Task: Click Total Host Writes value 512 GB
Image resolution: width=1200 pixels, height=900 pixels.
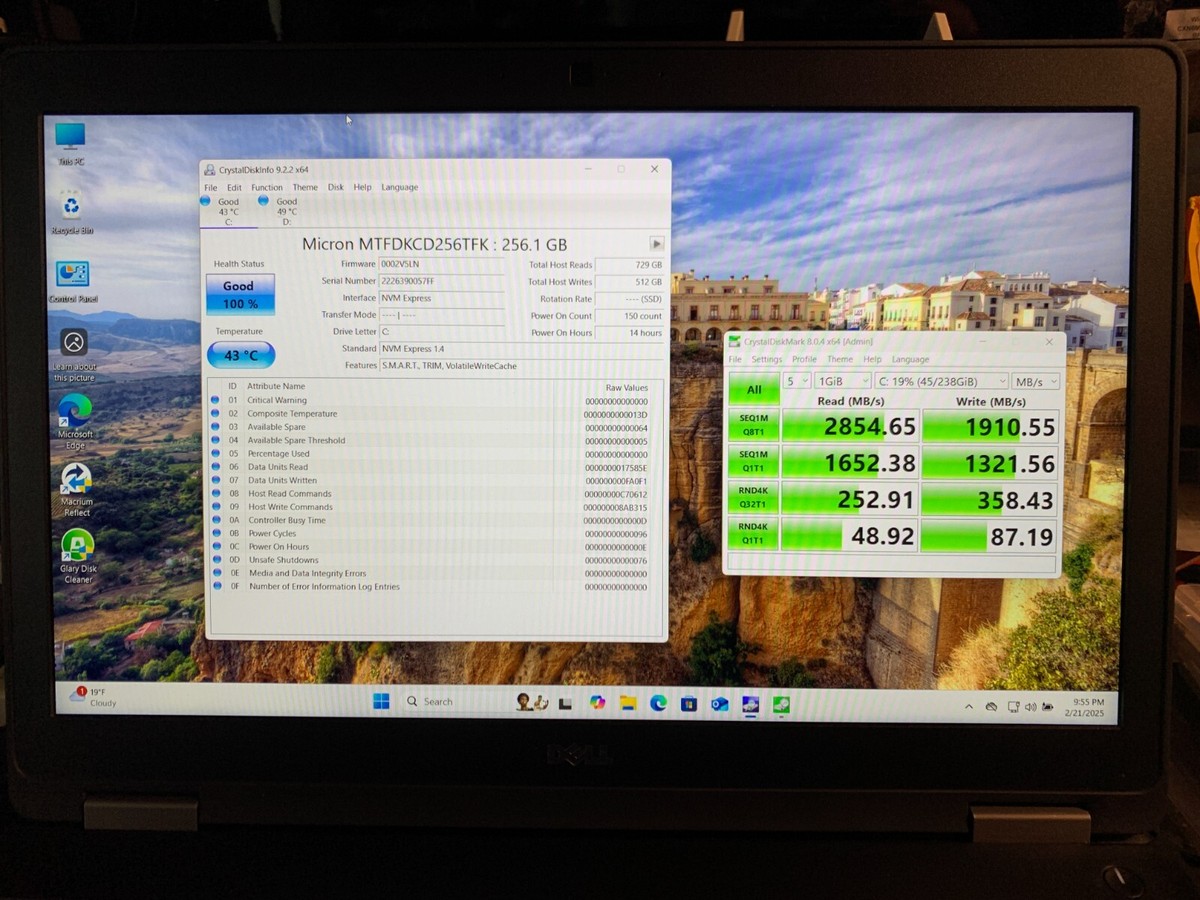Action: [631, 282]
